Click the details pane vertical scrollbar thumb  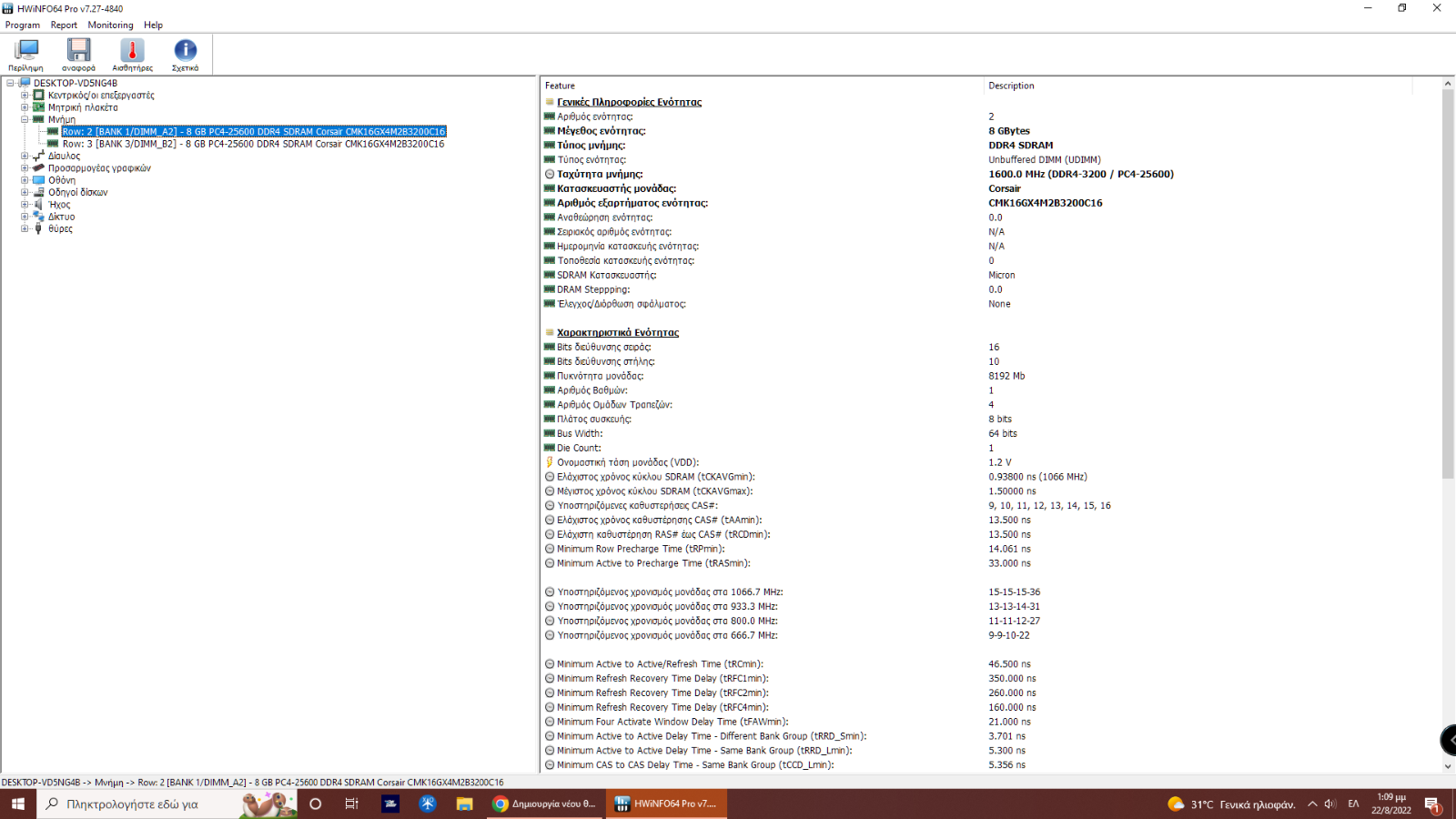tap(1448, 284)
